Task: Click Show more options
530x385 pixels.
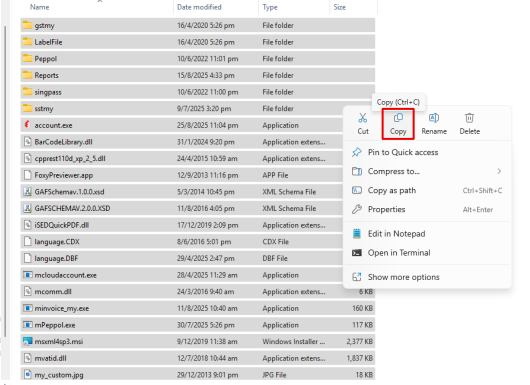Action: (x=427, y=277)
